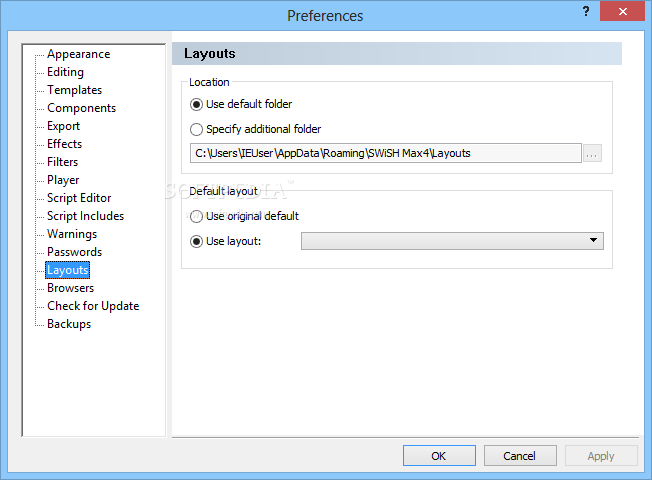
Task: Open the Player preferences page
Action: (x=63, y=180)
